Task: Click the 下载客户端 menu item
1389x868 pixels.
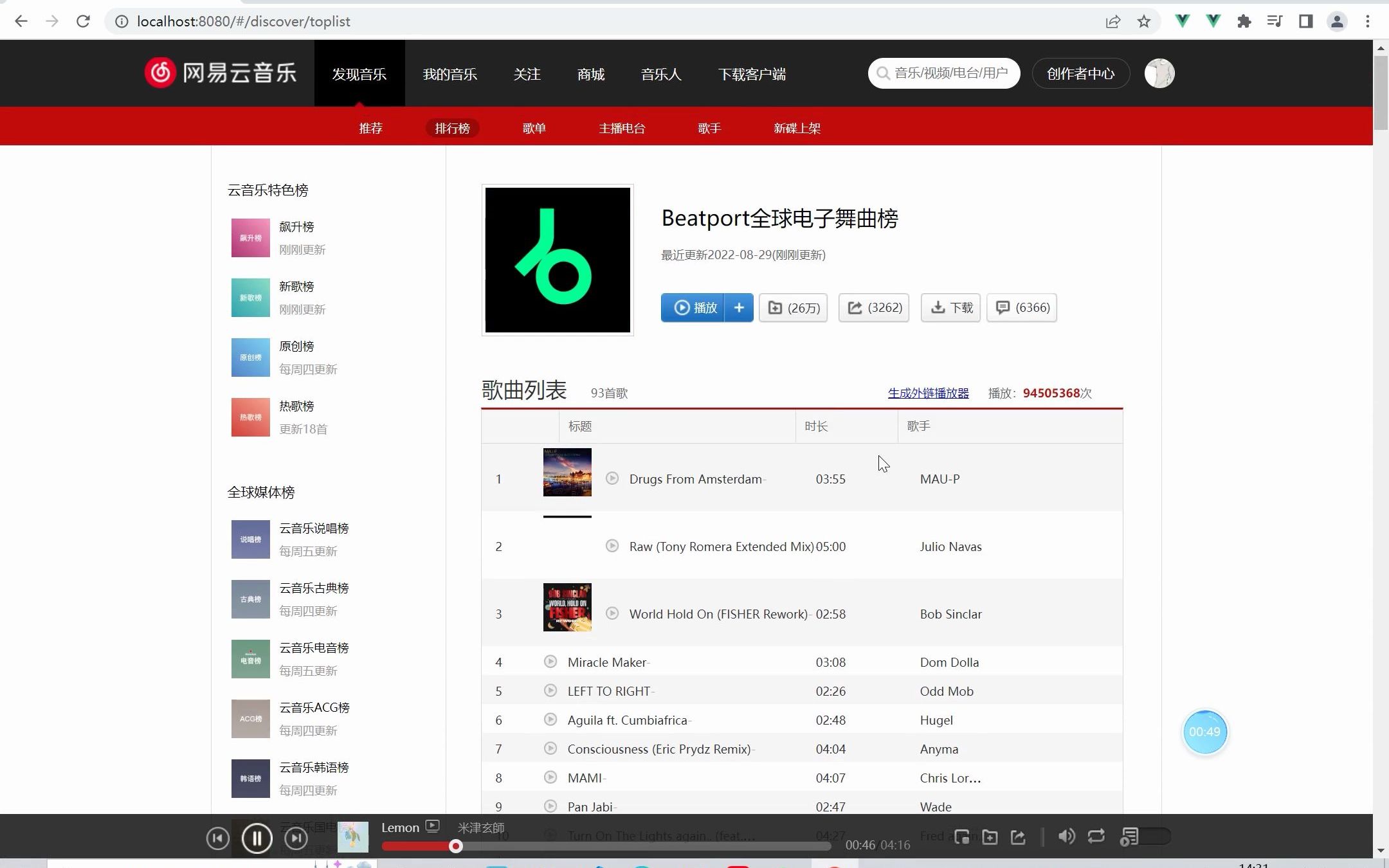Action: [x=751, y=73]
